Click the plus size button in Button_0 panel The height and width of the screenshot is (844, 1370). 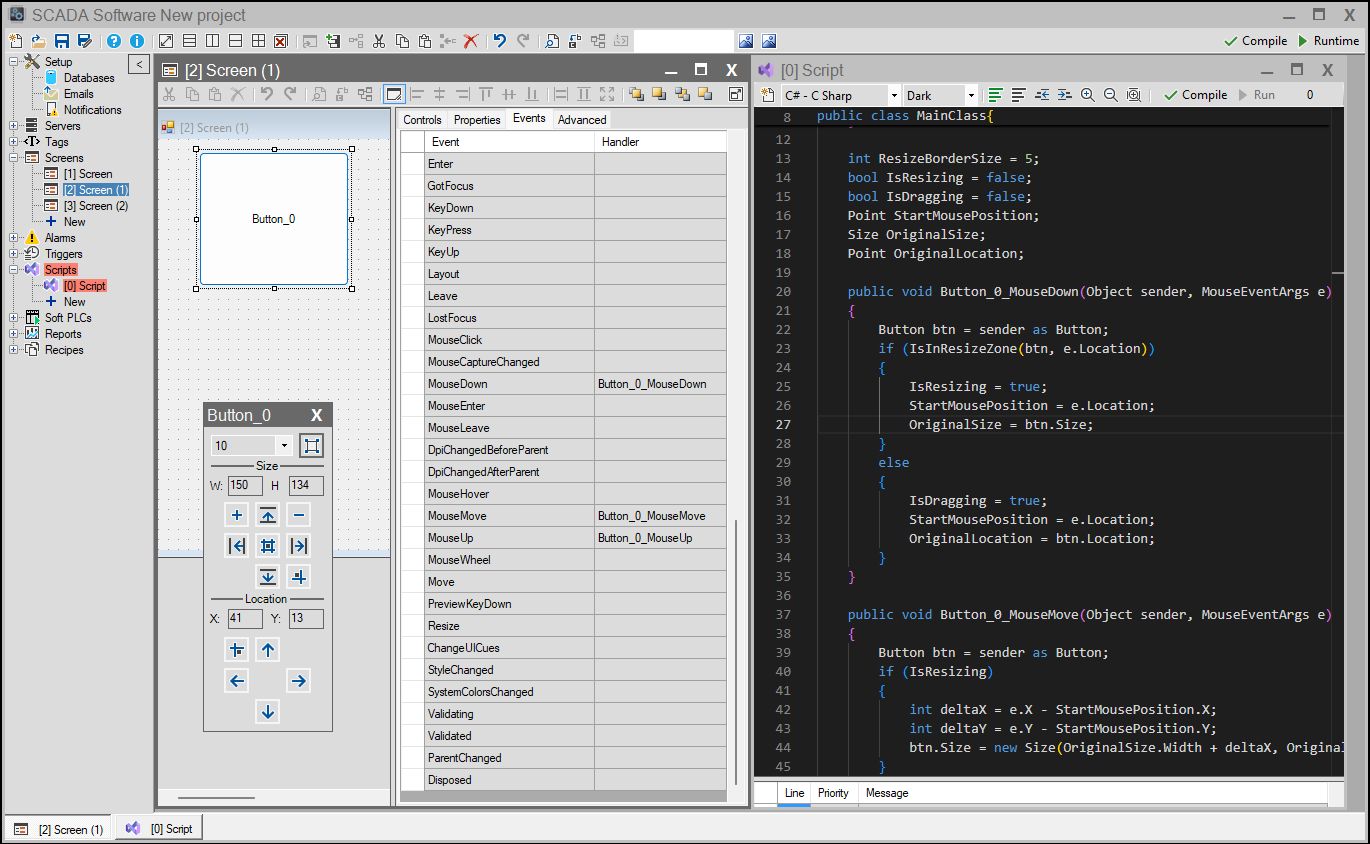(x=237, y=515)
